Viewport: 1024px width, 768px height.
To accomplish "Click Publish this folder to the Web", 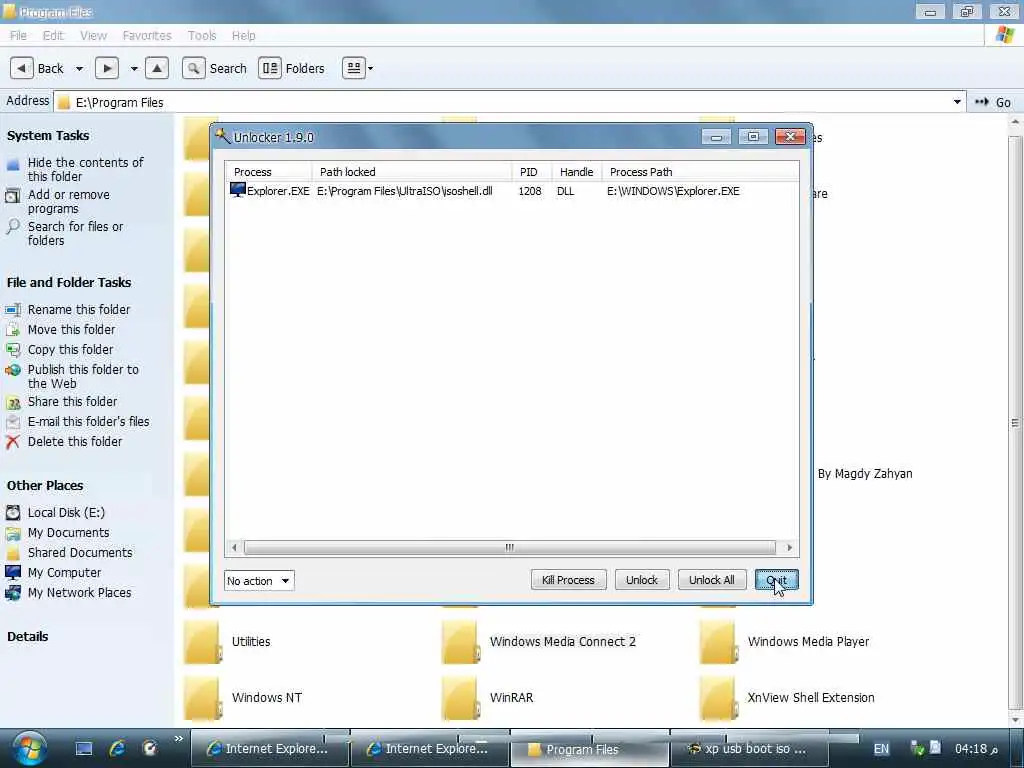I will click(x=83, y=376).
